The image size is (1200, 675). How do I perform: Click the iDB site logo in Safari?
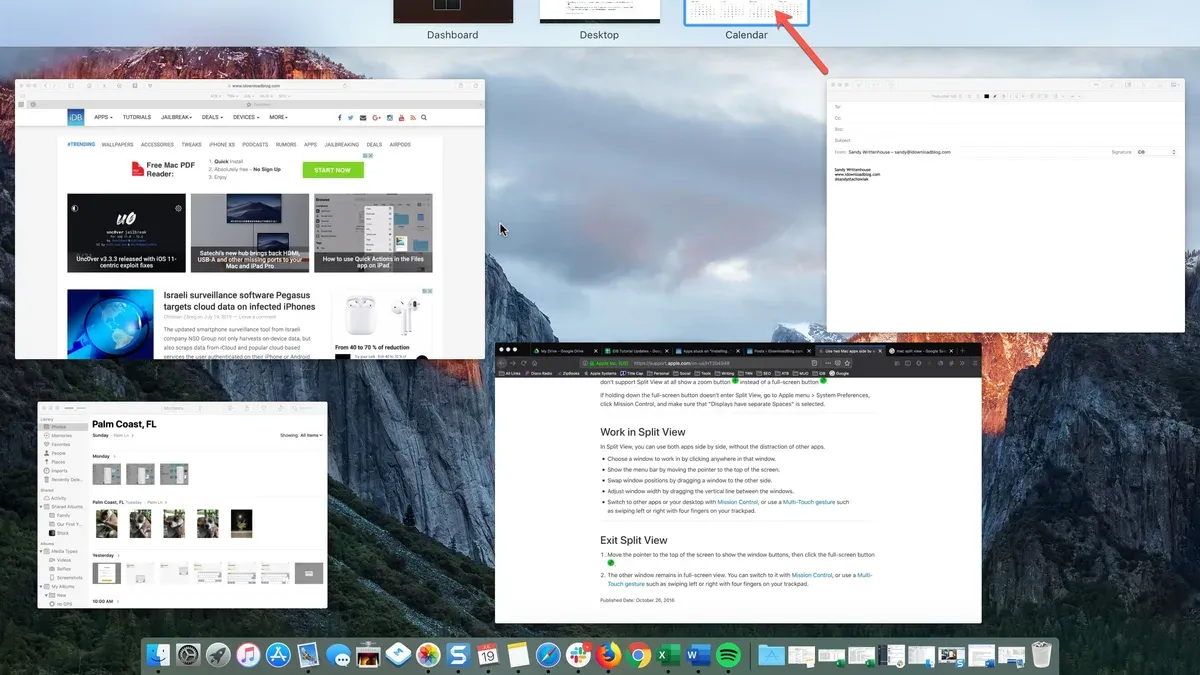[76, 117]
